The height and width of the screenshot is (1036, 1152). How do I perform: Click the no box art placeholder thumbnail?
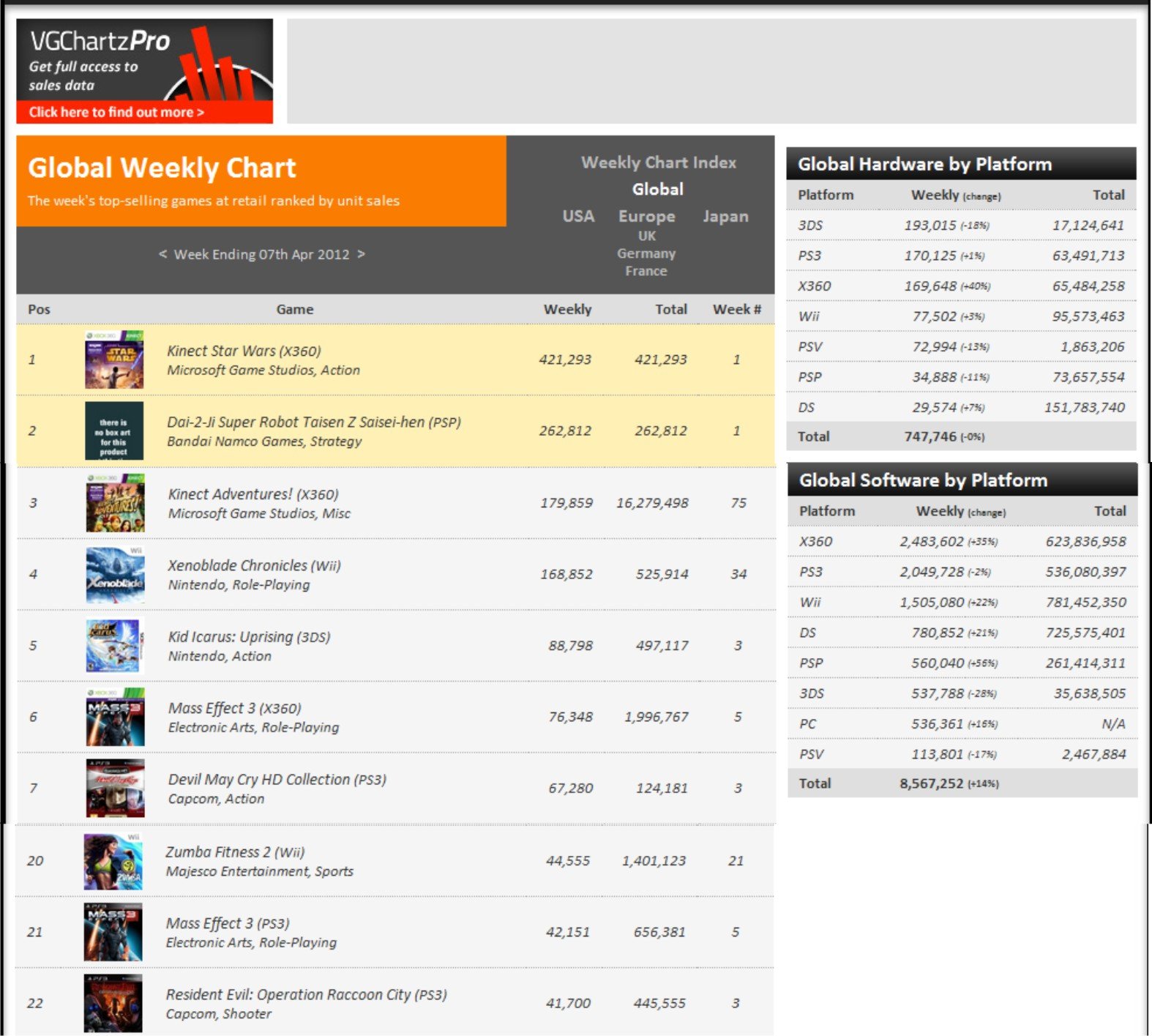[x=114, y=431]
